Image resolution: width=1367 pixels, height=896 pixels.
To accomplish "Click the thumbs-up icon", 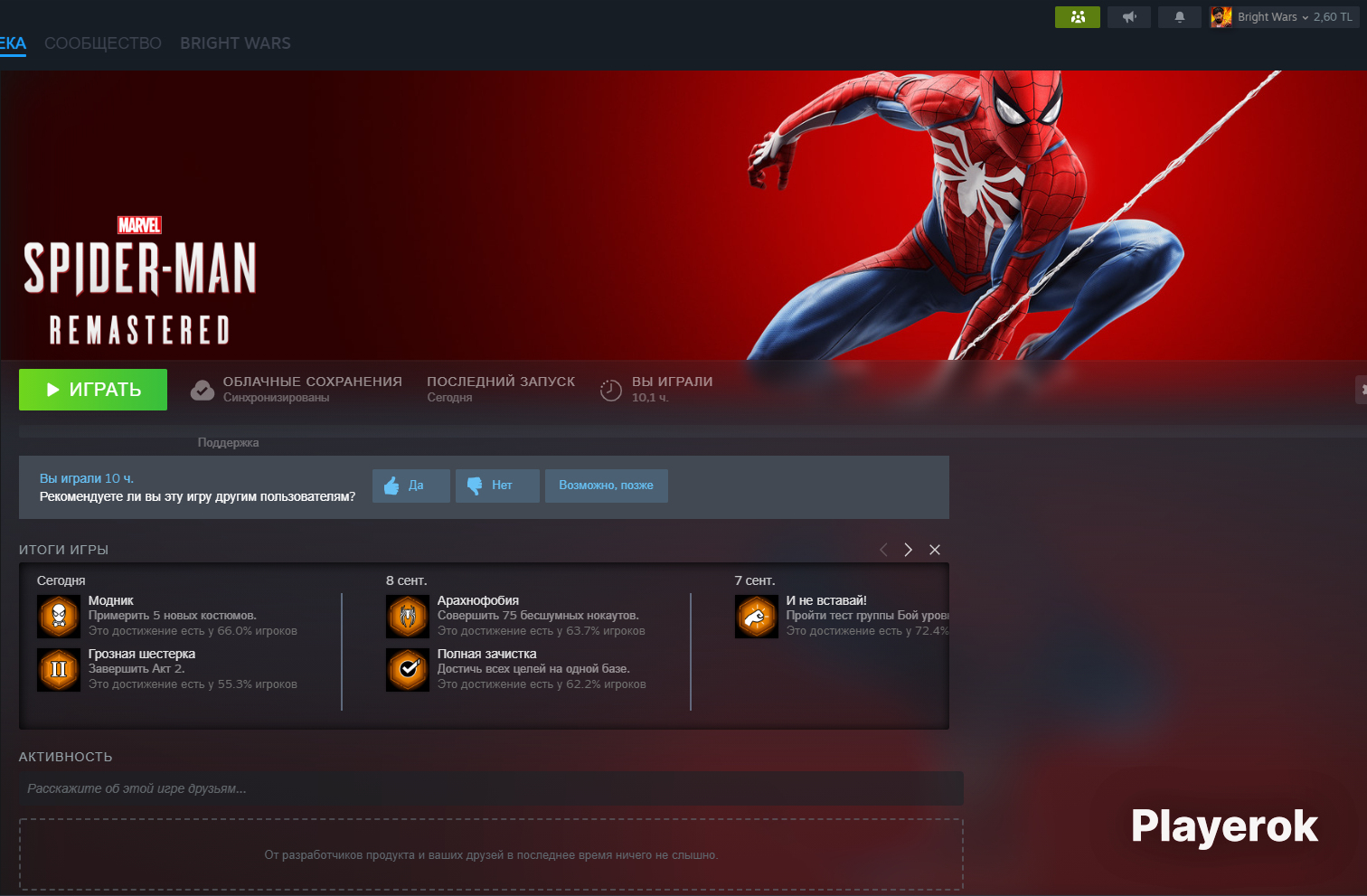I will (x=391, y=486).
